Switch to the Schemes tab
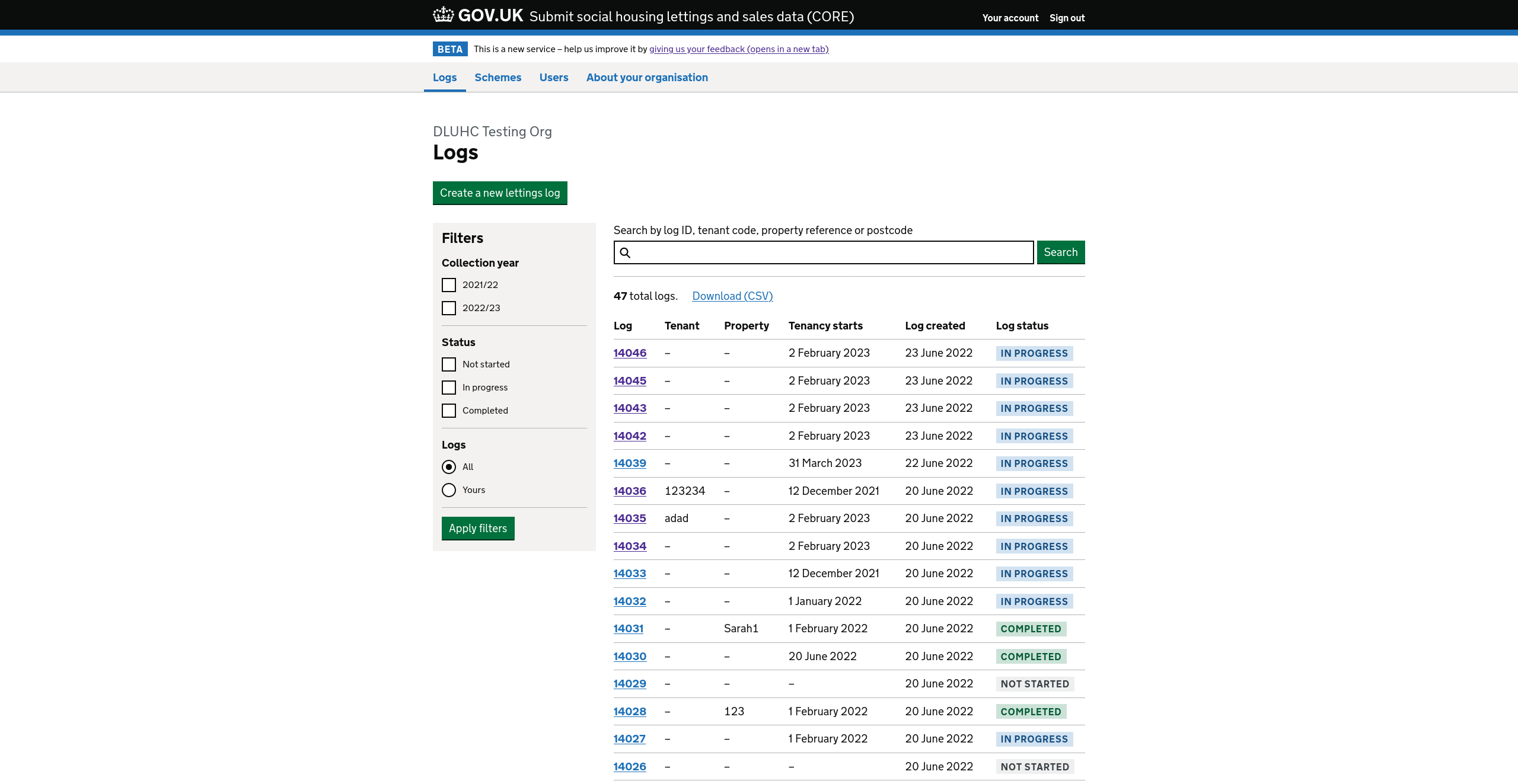The height and width of the screenshot is (784, 1518). [498, 78]
